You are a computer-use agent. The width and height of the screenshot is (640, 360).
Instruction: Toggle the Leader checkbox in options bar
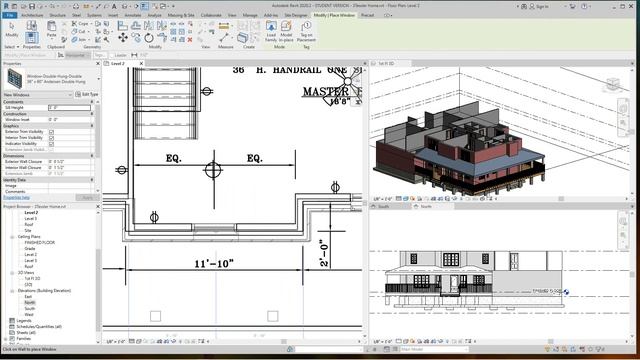point(112,55)
